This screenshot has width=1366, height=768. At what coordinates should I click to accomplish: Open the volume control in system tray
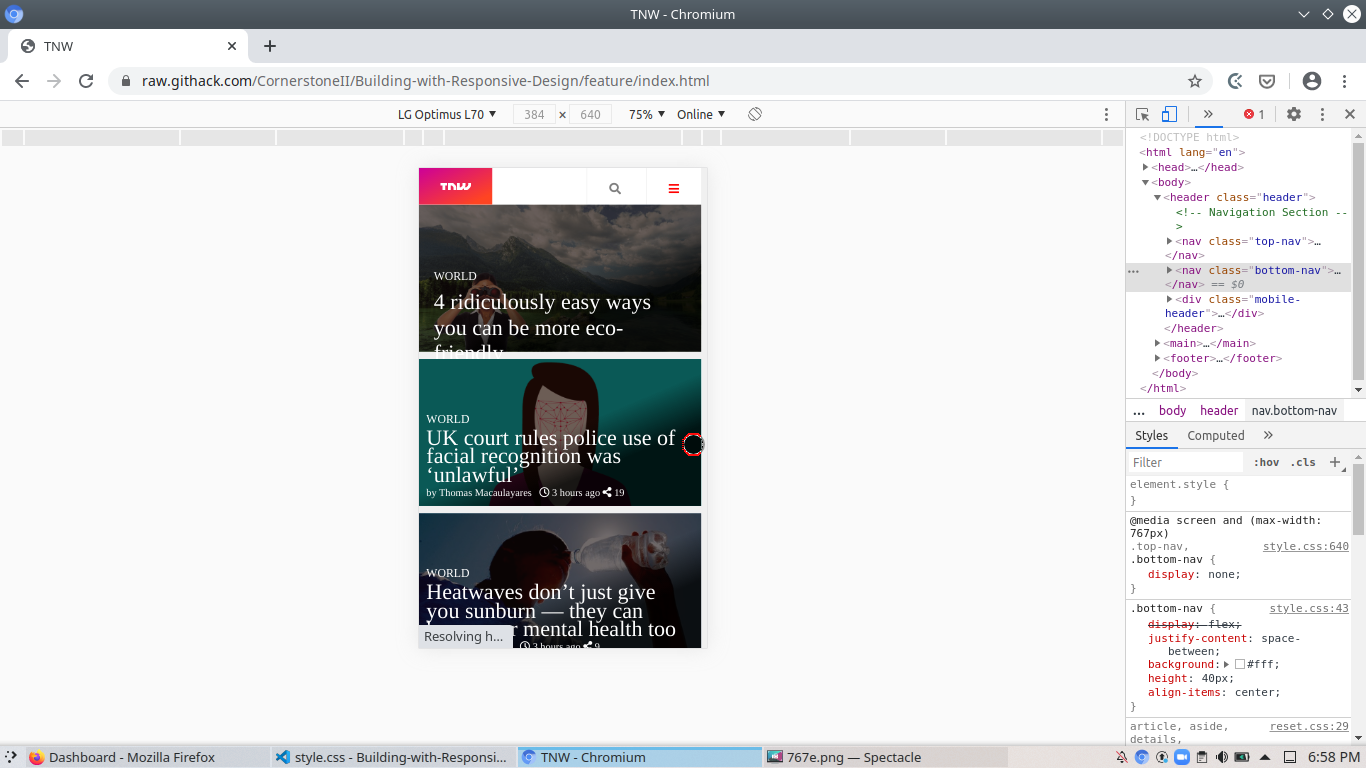tap(1222, 757)
